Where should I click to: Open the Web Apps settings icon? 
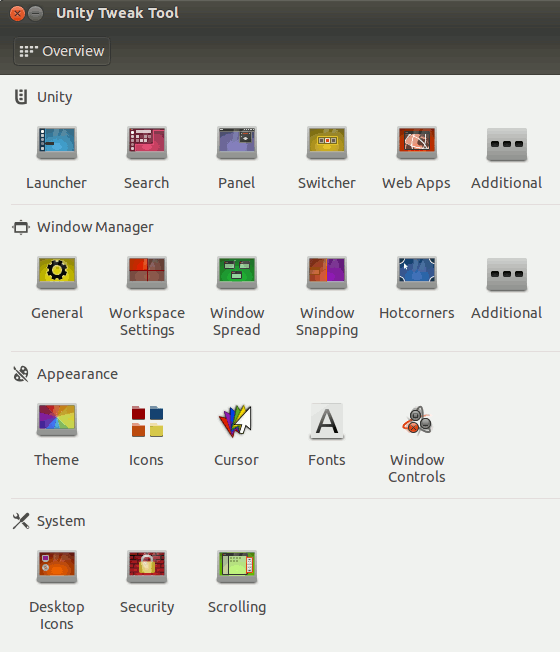pyautogui.click(x=417, y=143)
